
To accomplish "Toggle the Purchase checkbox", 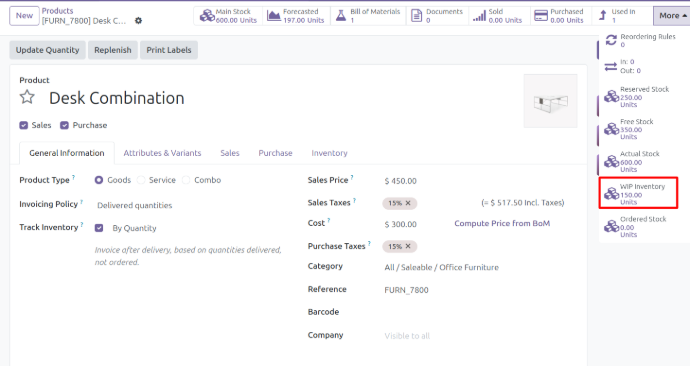I will click(64, 125).
